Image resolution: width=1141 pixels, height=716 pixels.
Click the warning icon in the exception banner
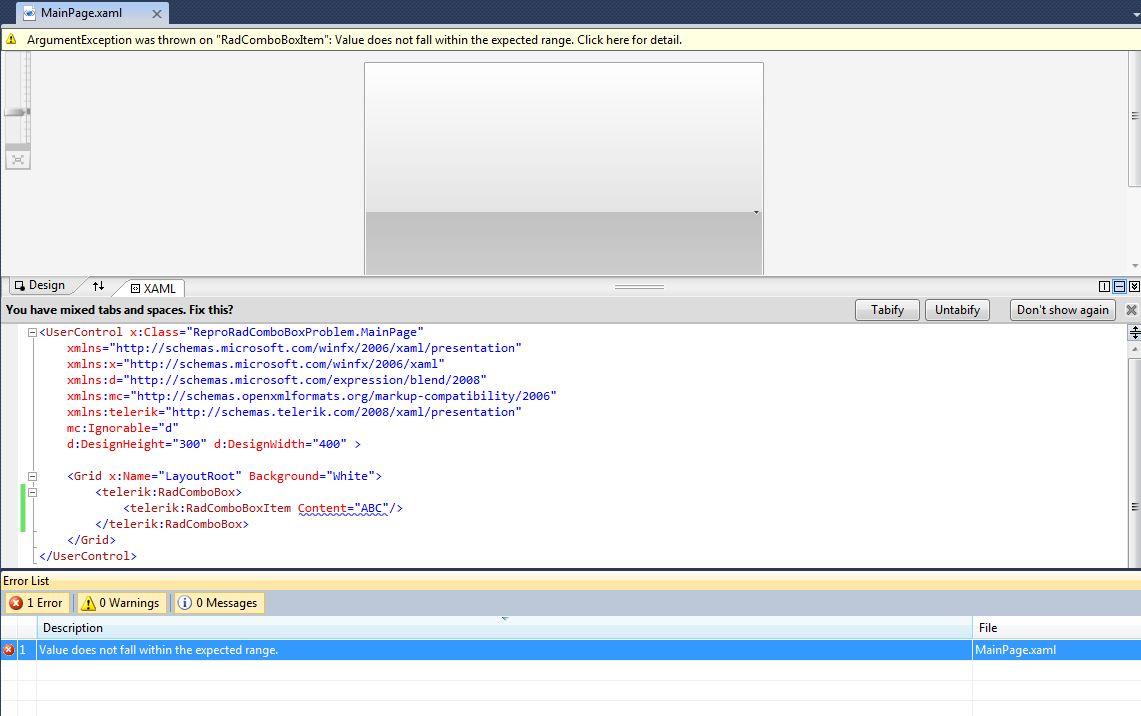click(x=12, y=39)
